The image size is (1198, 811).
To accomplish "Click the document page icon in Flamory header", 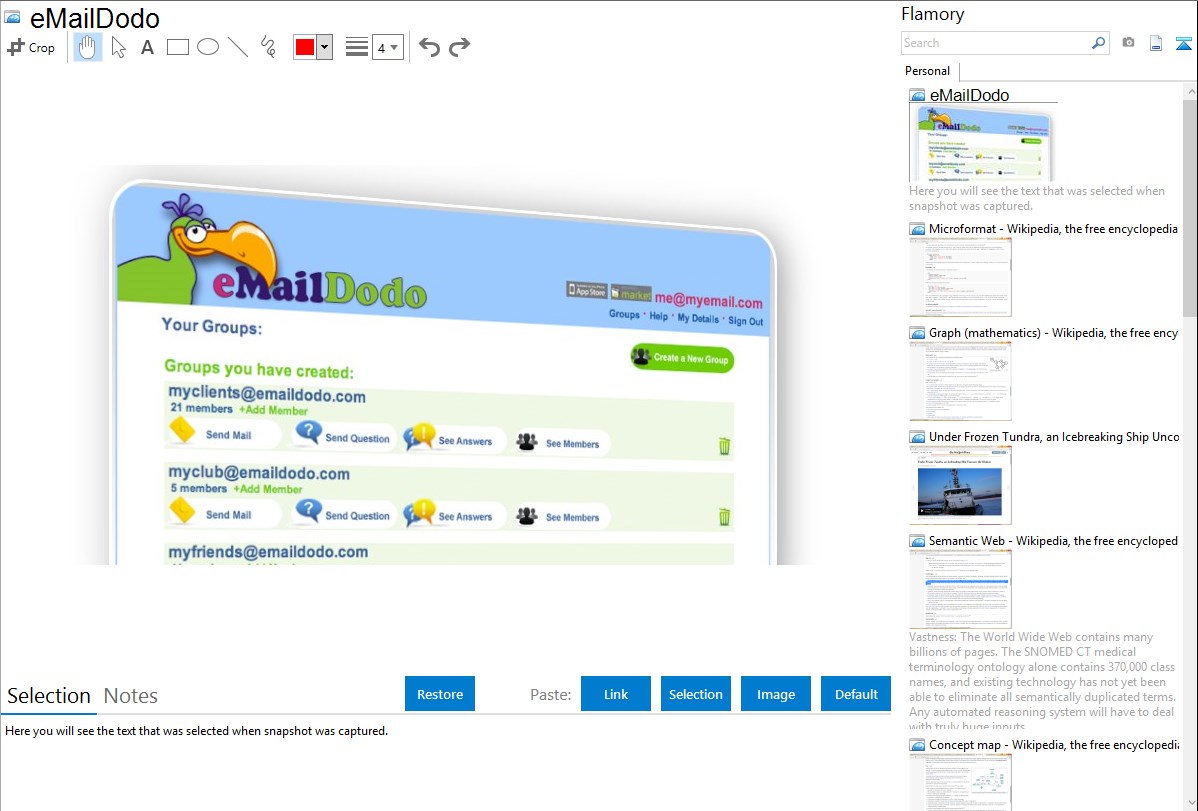I will (1156, 43).
